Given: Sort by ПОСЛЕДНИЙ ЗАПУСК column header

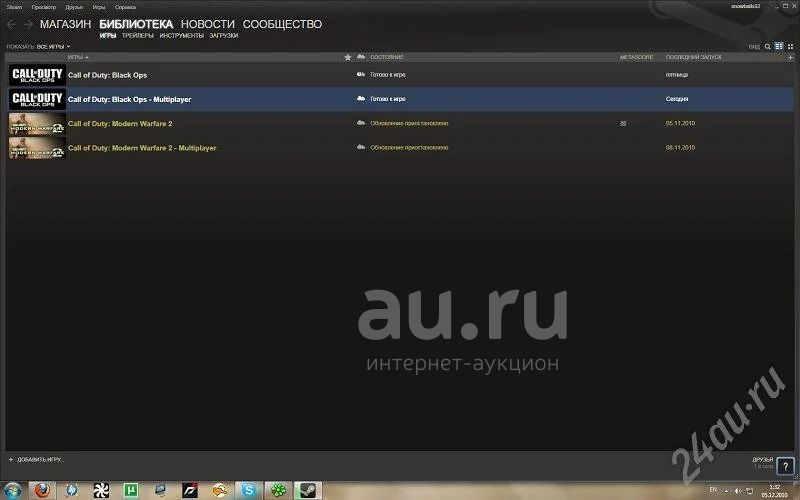Looking at the screenshot, I should [x=693, y=57].
